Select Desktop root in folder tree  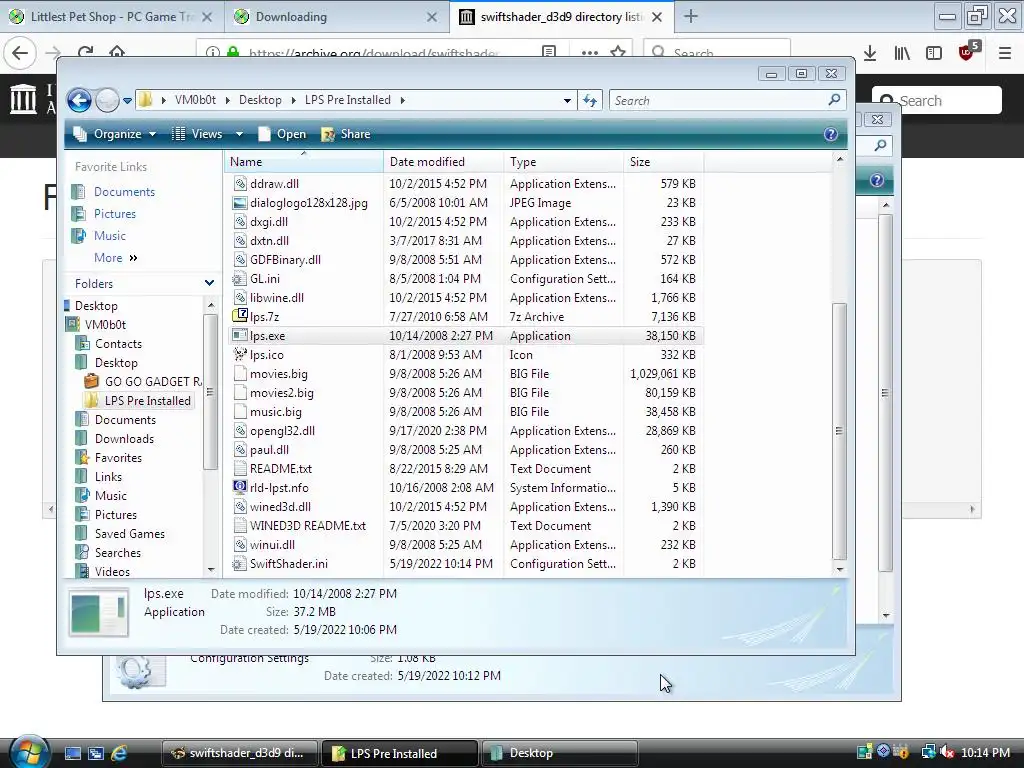(x=96, y=306)
